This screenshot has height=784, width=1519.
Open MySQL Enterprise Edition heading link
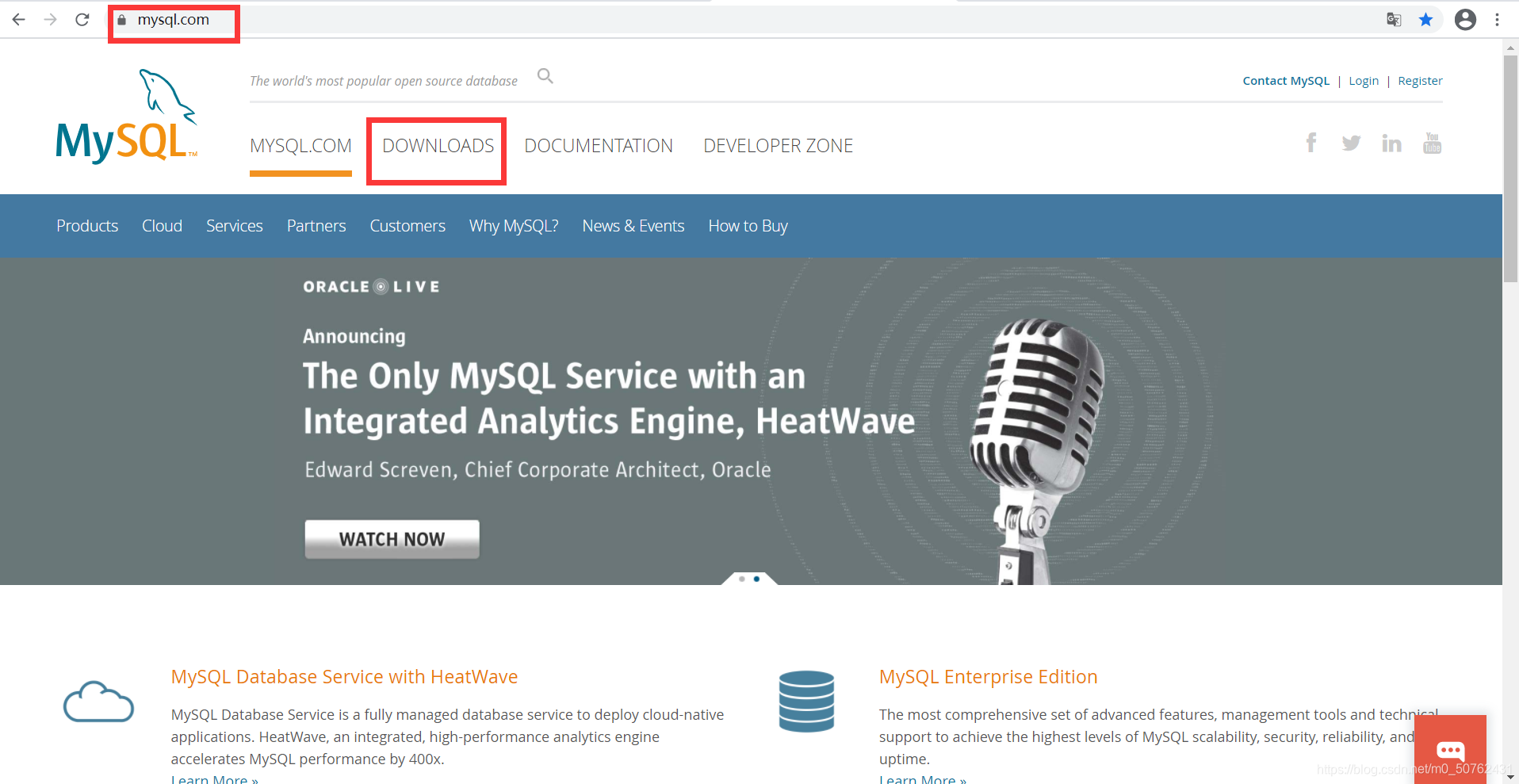[988, 677]
